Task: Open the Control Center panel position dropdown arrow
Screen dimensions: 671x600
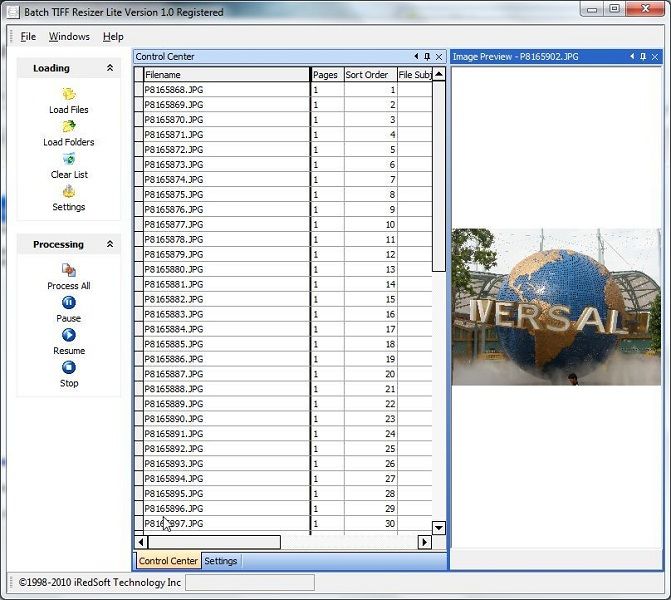Action: (416, 57)
